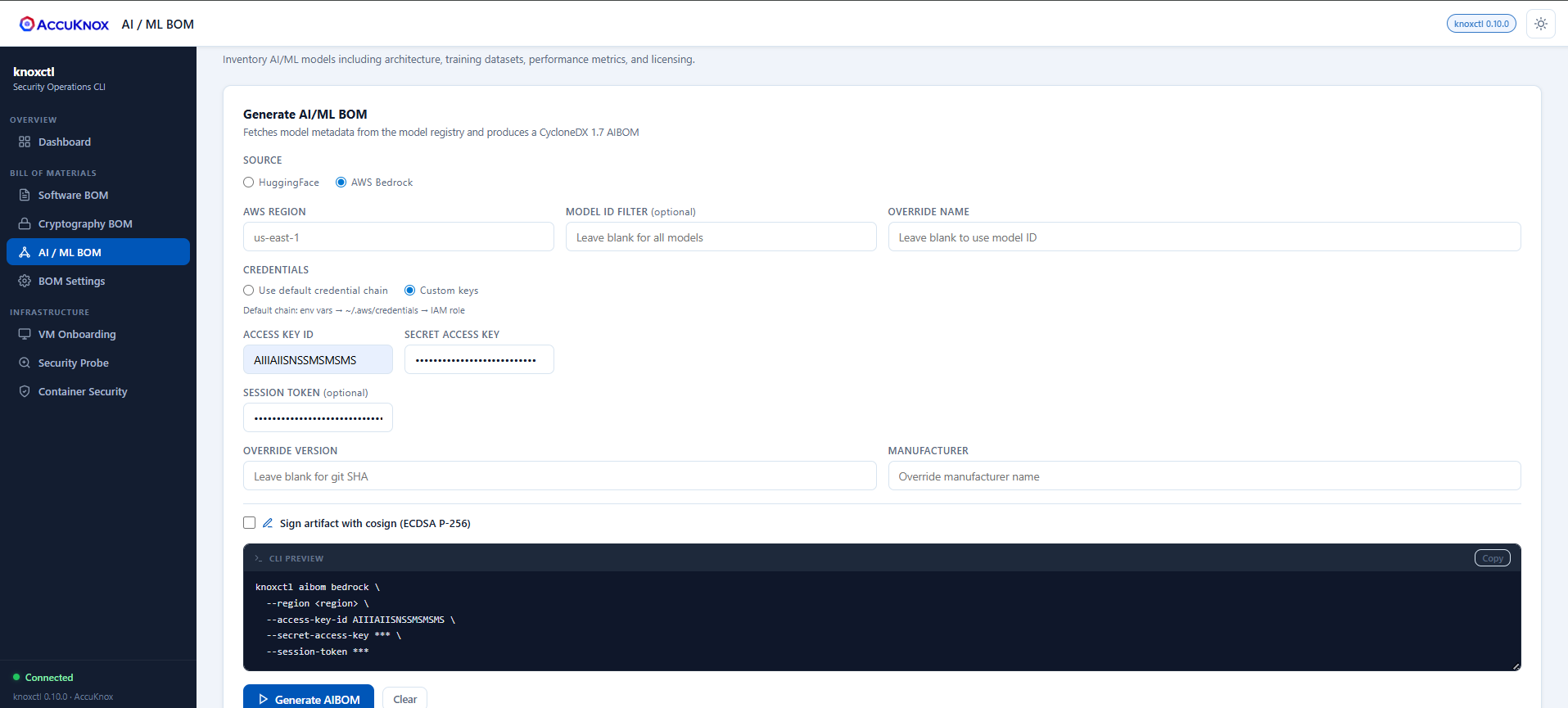
Task: Click the Security Probe magnifier icon
Action: 25,363
